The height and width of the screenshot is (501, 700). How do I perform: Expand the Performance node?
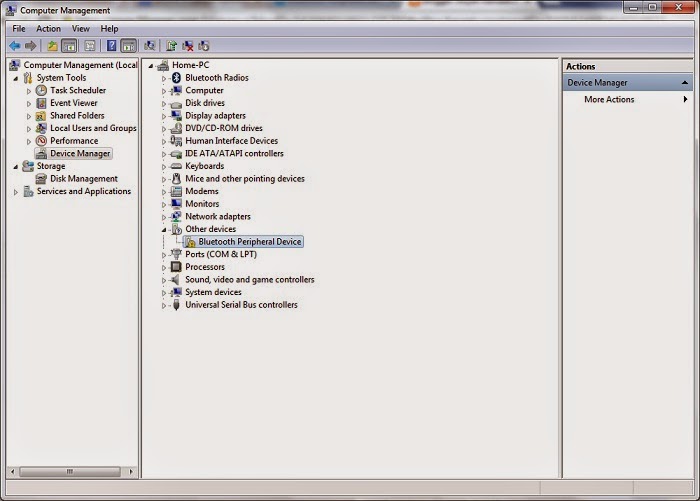[29, 142]
